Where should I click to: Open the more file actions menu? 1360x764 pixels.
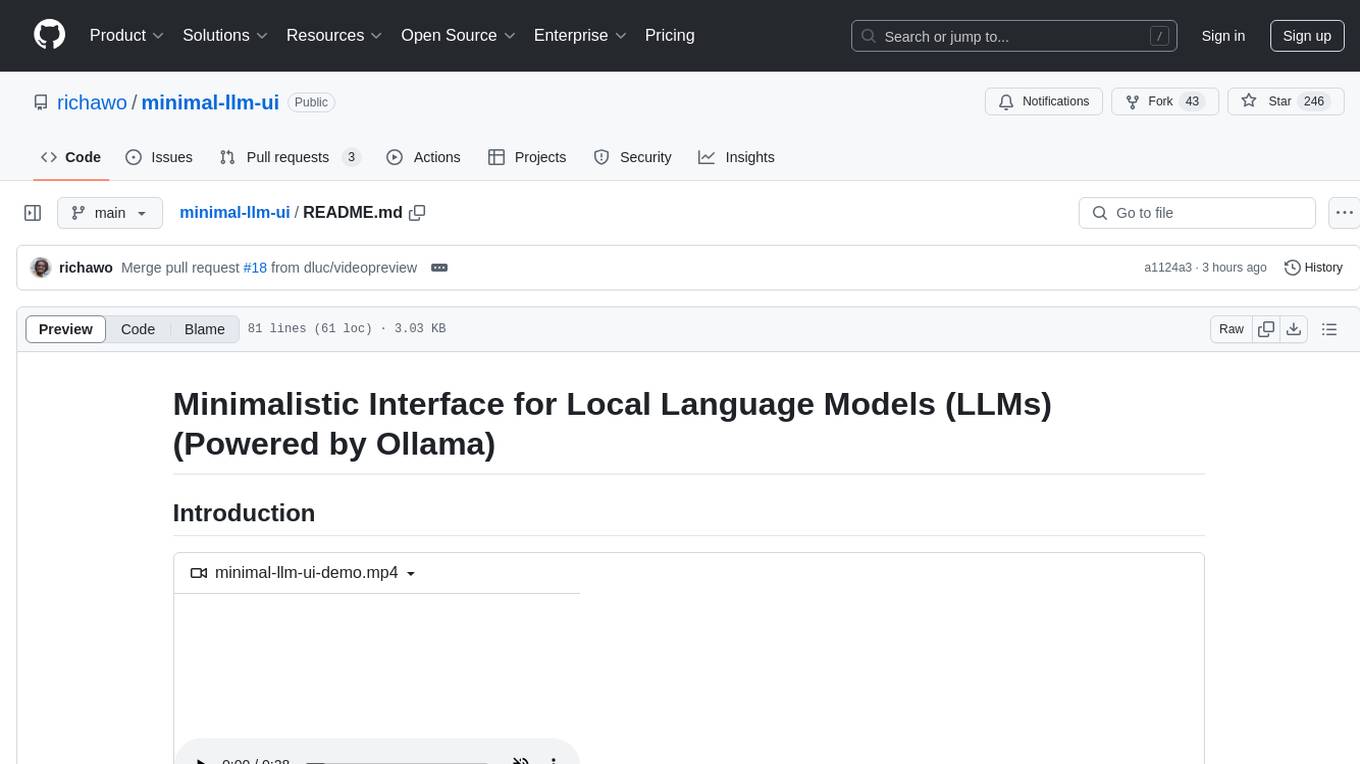pyautogui.click(x=1344, y=213)
